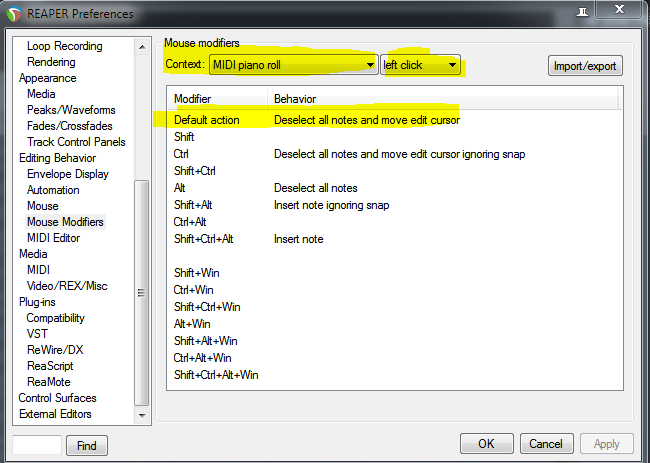Viewport: 650px width, 463px height.
Task: Select Envelope Display in the tree
Action: pyautogui.click(x=68, y=174)
